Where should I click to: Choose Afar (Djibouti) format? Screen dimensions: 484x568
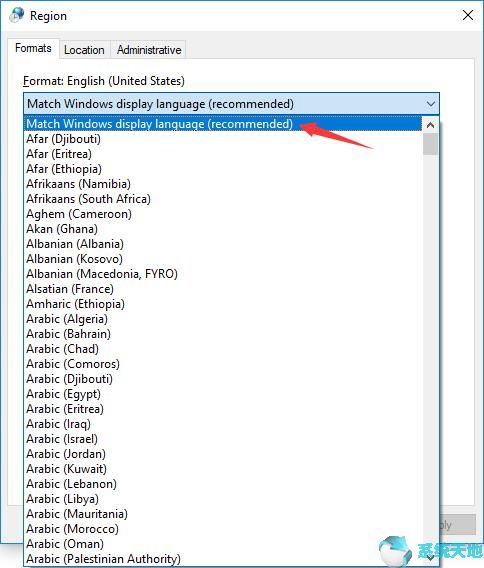(223, 139)
